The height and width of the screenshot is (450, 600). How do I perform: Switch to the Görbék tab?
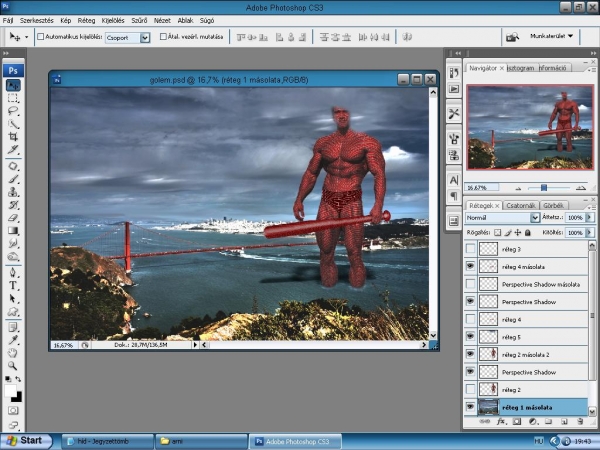point(553,205)
